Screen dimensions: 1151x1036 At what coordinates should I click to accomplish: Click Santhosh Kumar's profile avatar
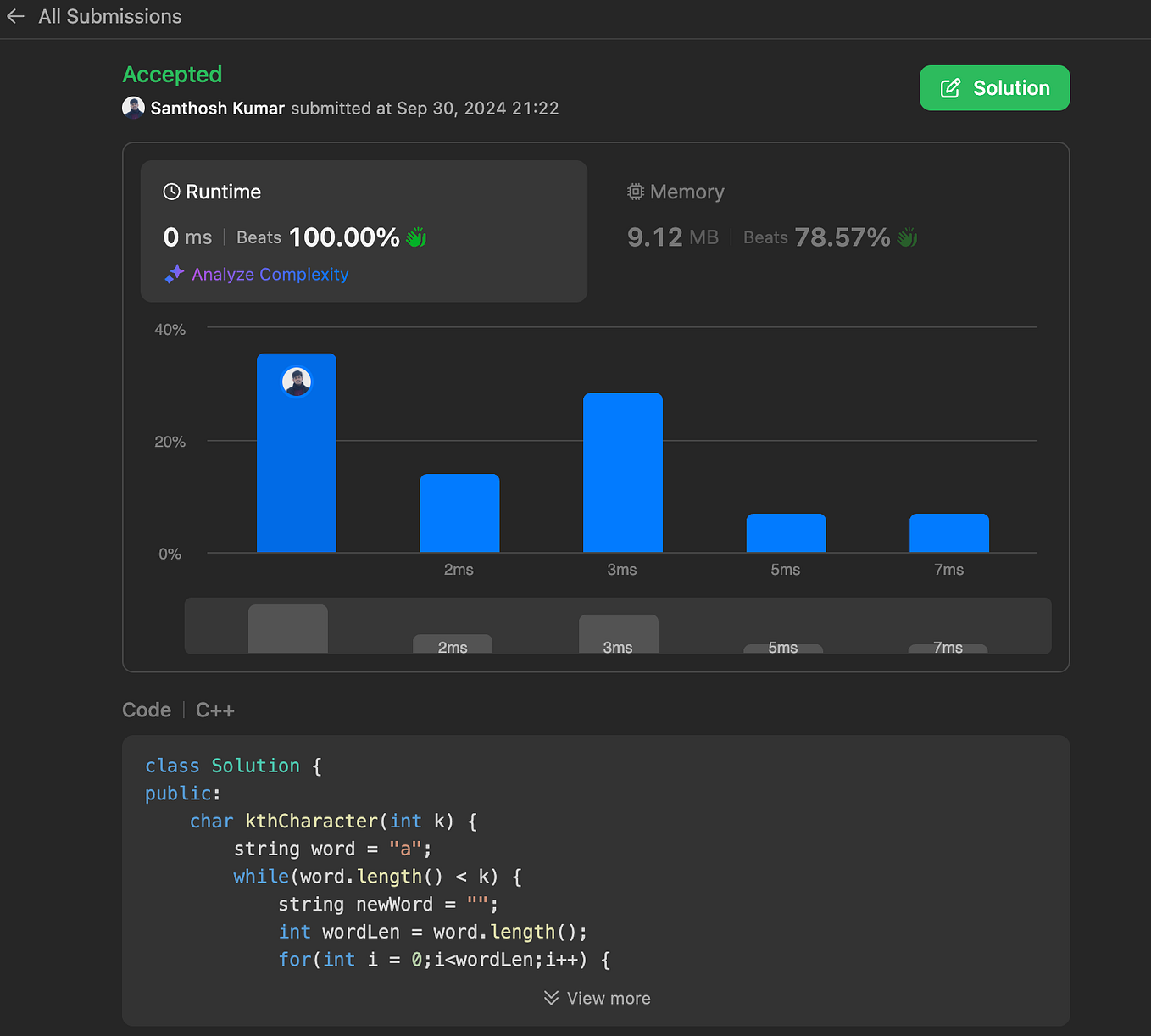(x=133, y=108)
